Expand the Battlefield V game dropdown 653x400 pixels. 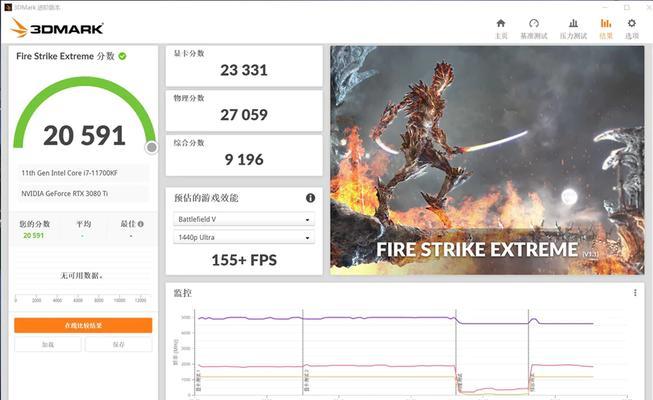pos(244,219)
